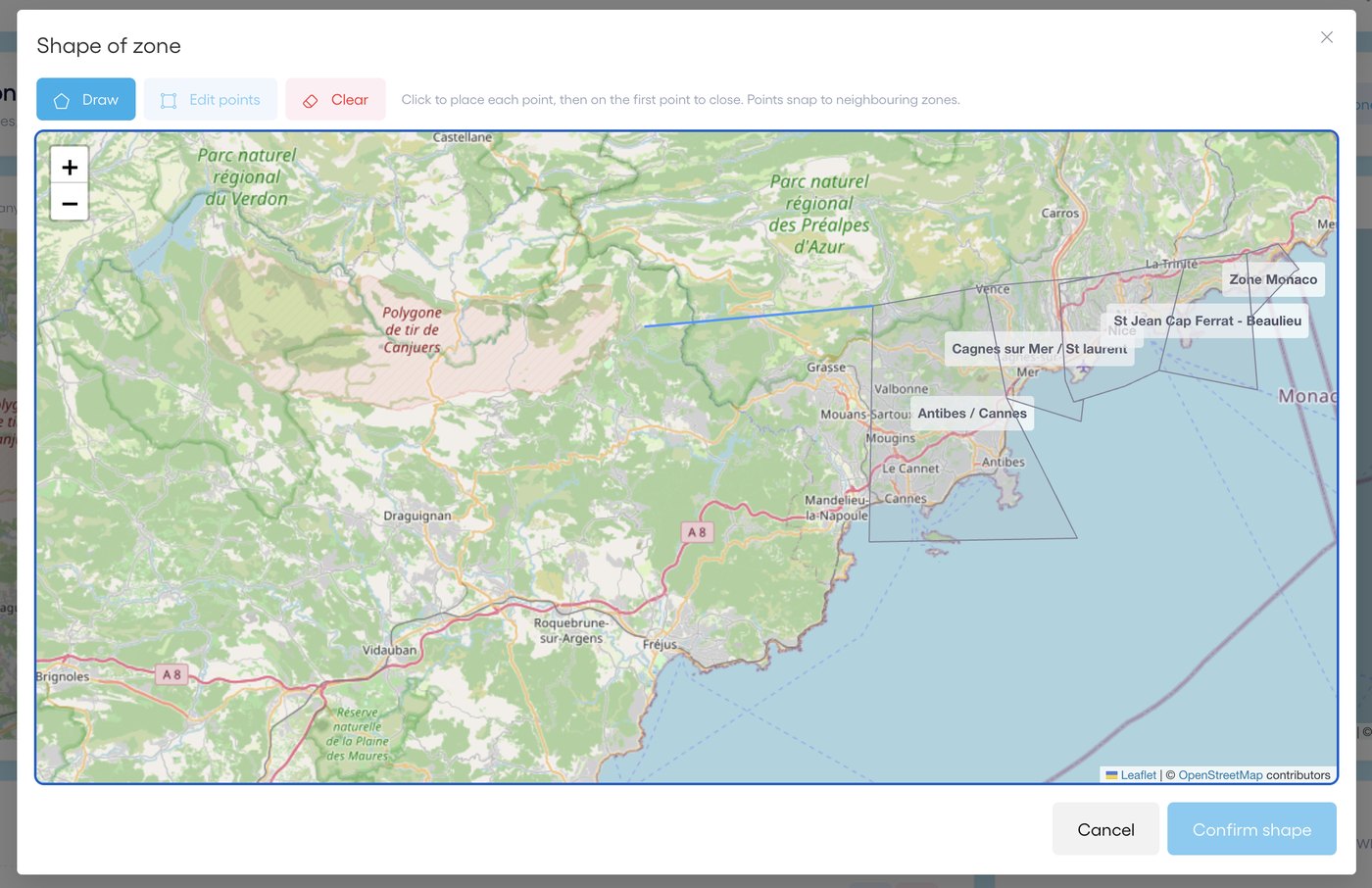The width and height of the screenshot is (1372, 888).
Task: Open the OpenStreetMap attribution link
Action: [1220, 775]
